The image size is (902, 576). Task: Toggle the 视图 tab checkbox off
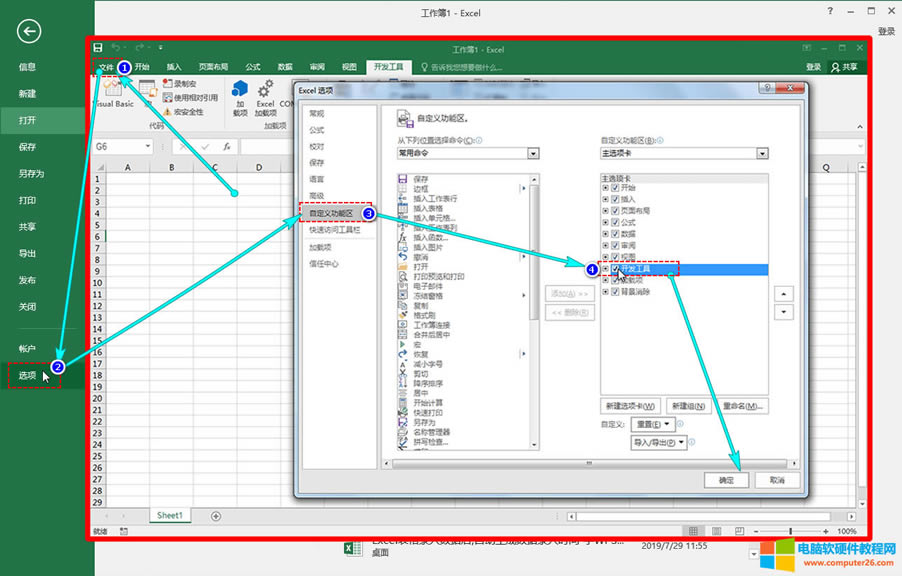tap(614, 256)
